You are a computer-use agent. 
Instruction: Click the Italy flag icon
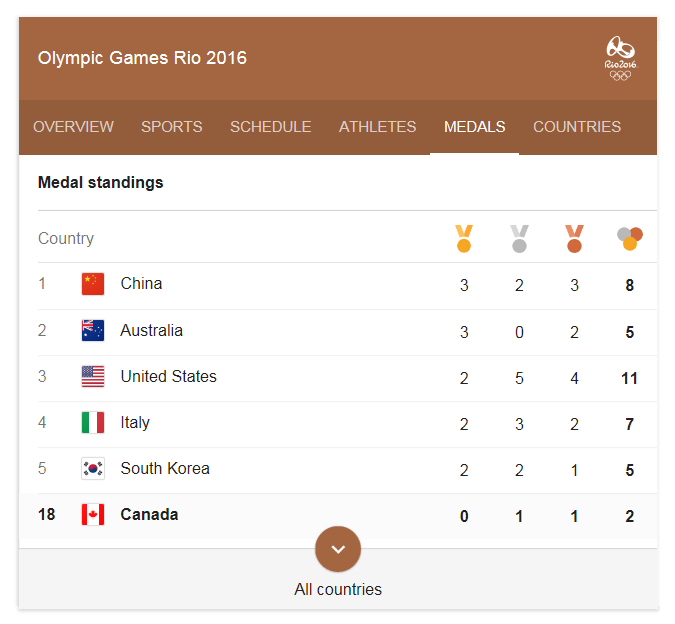93,423
